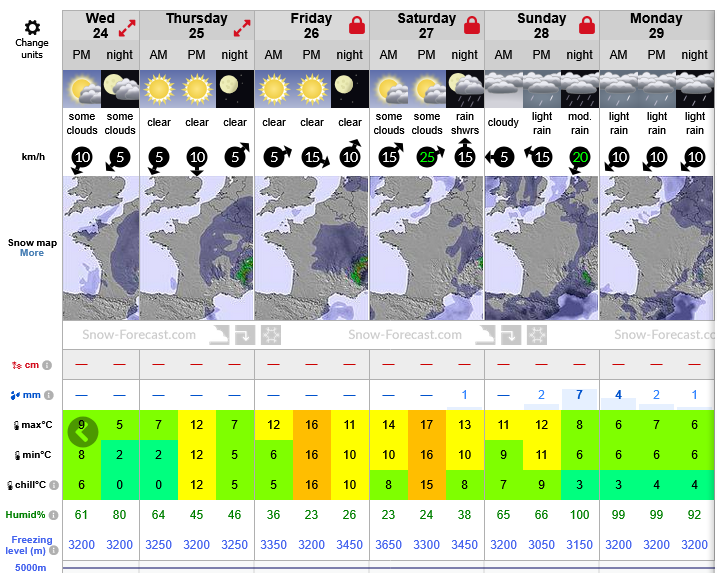
Task: Click Friday PM 15 km/h wind icon
Action: click(314, 157)
